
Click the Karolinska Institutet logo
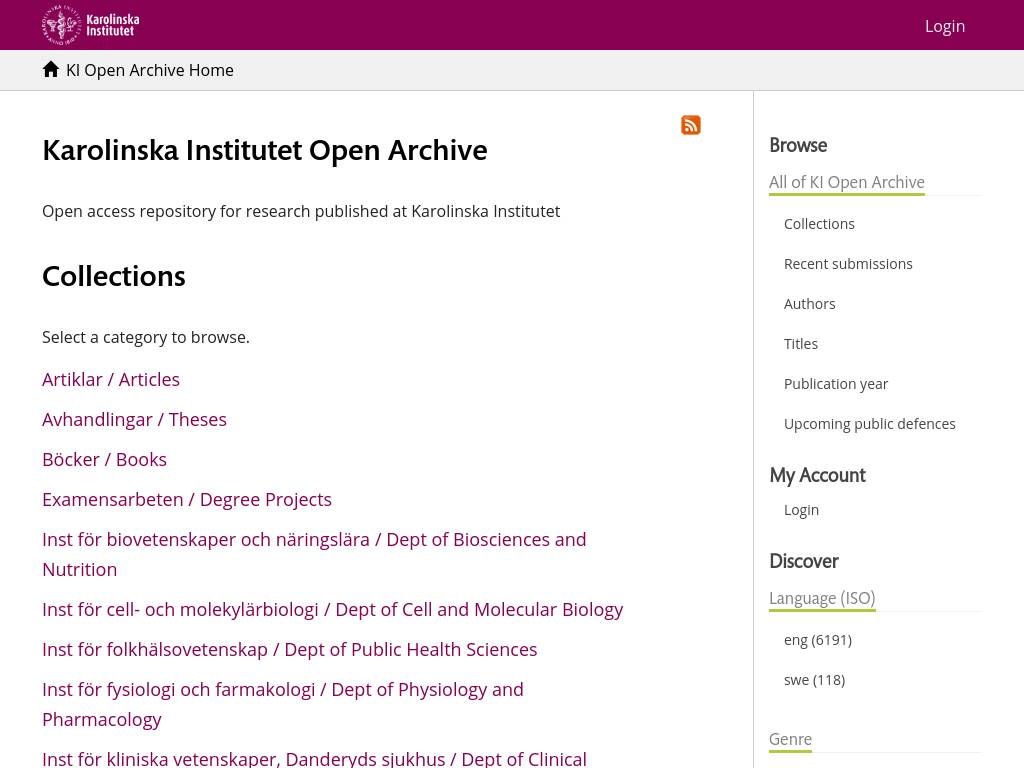click(x=90, y=25)
